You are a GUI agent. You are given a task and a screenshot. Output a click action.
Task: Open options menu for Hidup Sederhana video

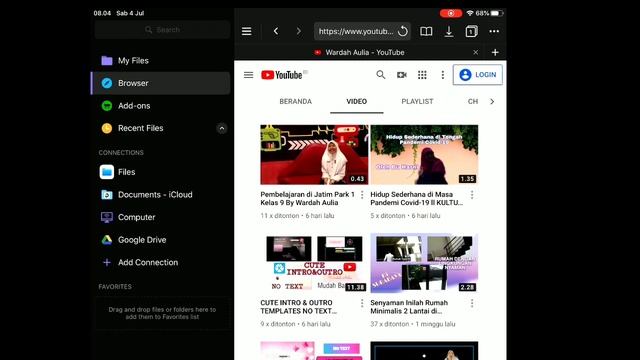(x=472, y=195)
